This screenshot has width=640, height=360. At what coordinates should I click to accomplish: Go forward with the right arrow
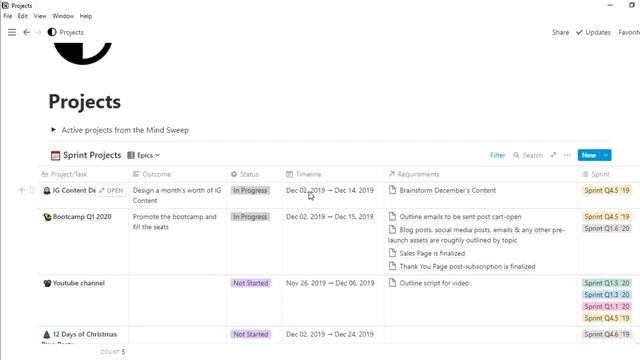38,32
